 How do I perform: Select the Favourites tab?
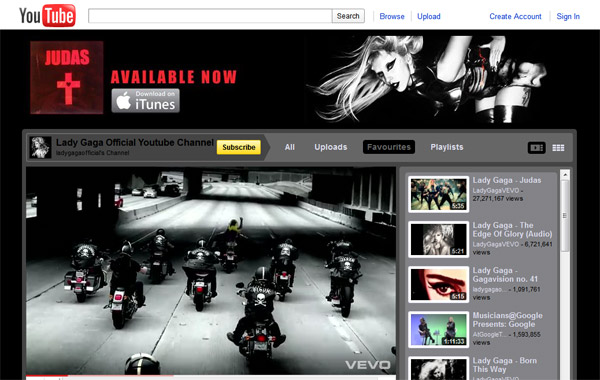pyautogui.click(x=389, y=147)
